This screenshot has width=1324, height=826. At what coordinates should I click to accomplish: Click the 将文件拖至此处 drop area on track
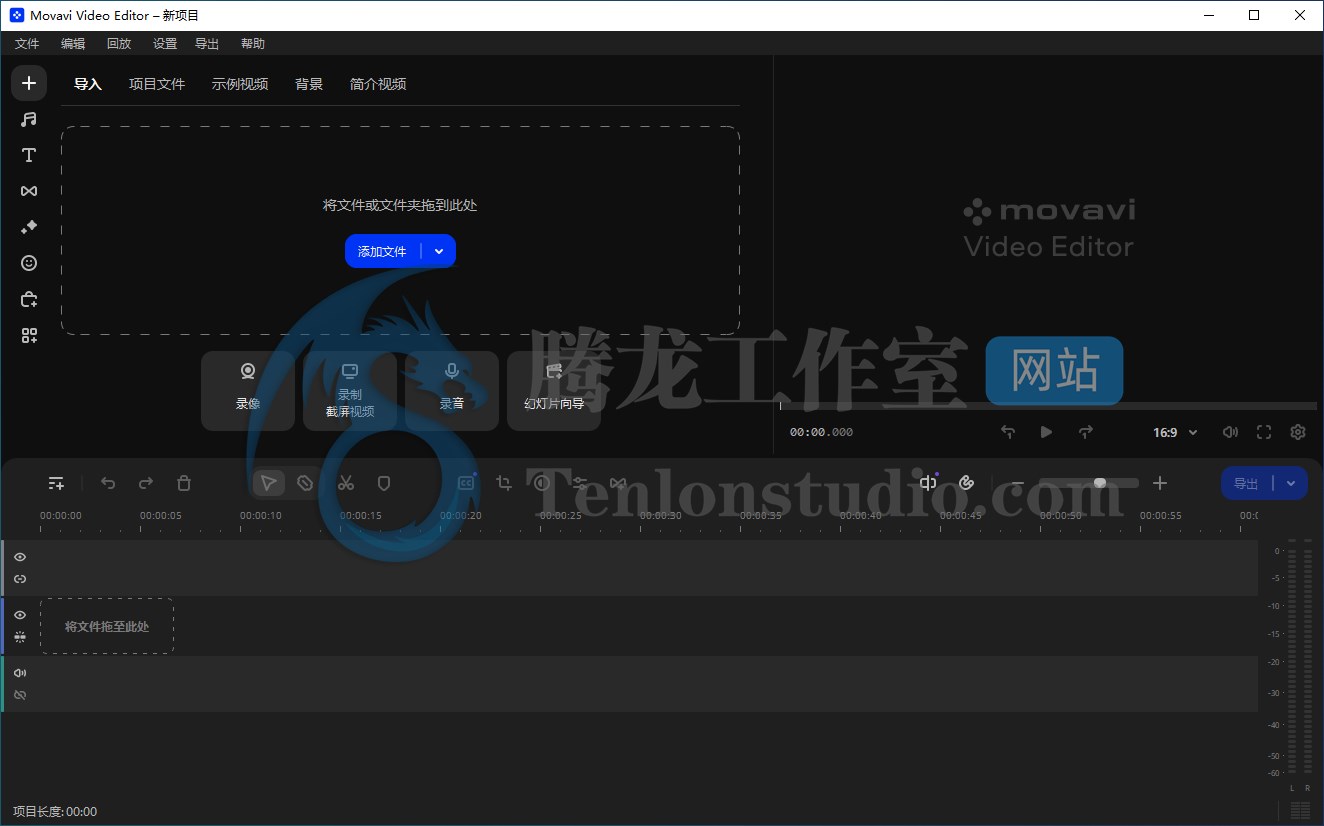(107, 626)
